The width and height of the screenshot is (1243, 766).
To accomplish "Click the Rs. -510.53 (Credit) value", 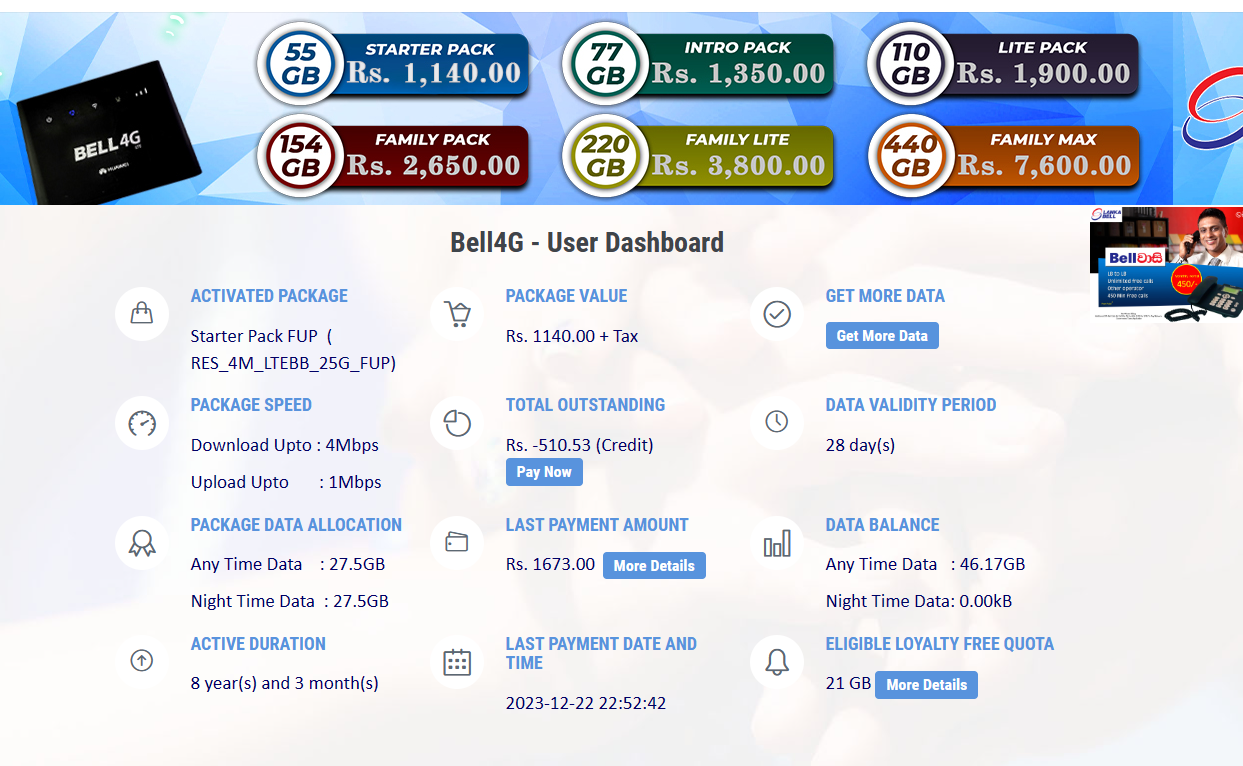I will (x=579, y=445).
